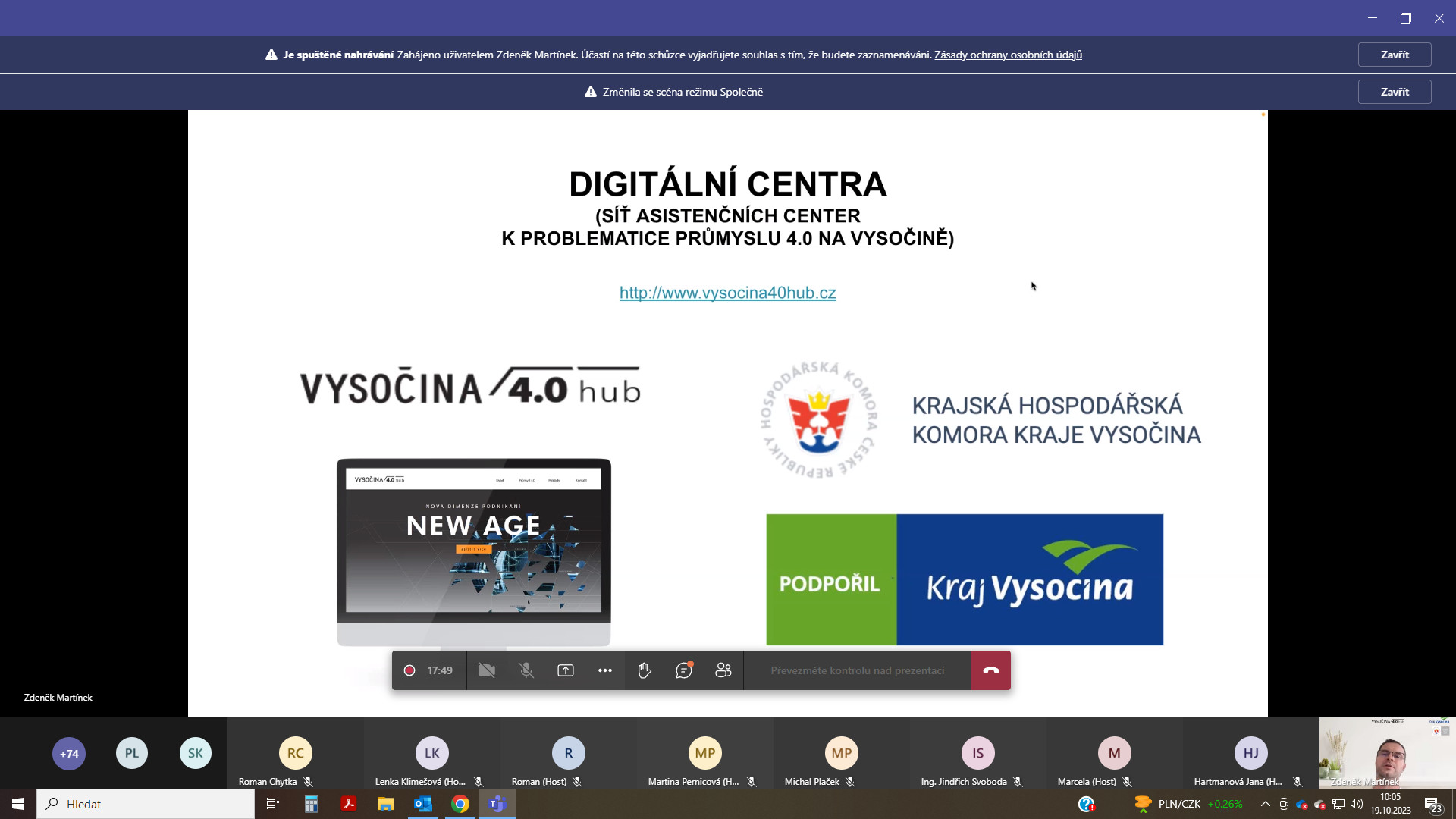
Task: Select Lenka Klimešová's participant tile
Action: [x=432, y=754]
